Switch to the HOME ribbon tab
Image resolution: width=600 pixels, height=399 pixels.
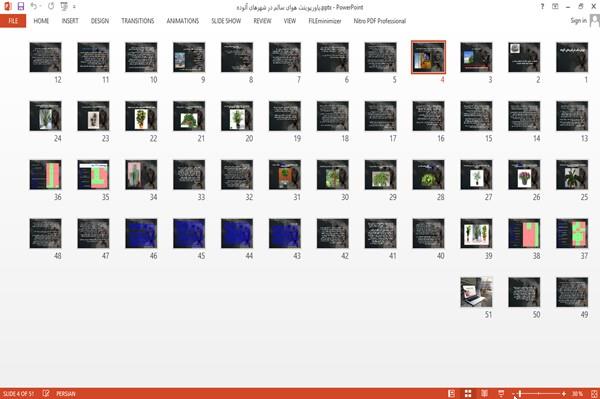(x=41, y=21)
